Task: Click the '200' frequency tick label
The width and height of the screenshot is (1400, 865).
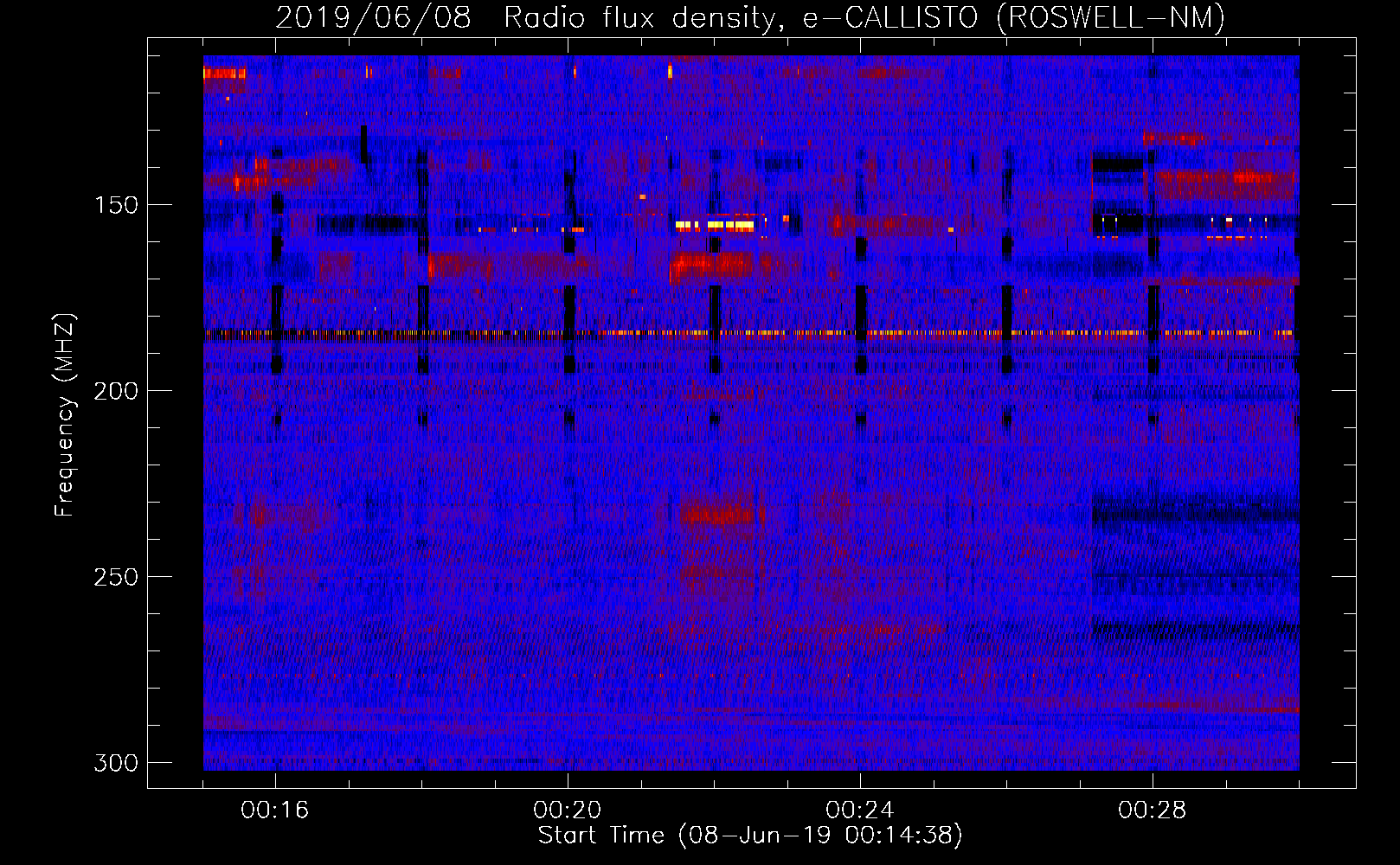Action: point(116,391)
